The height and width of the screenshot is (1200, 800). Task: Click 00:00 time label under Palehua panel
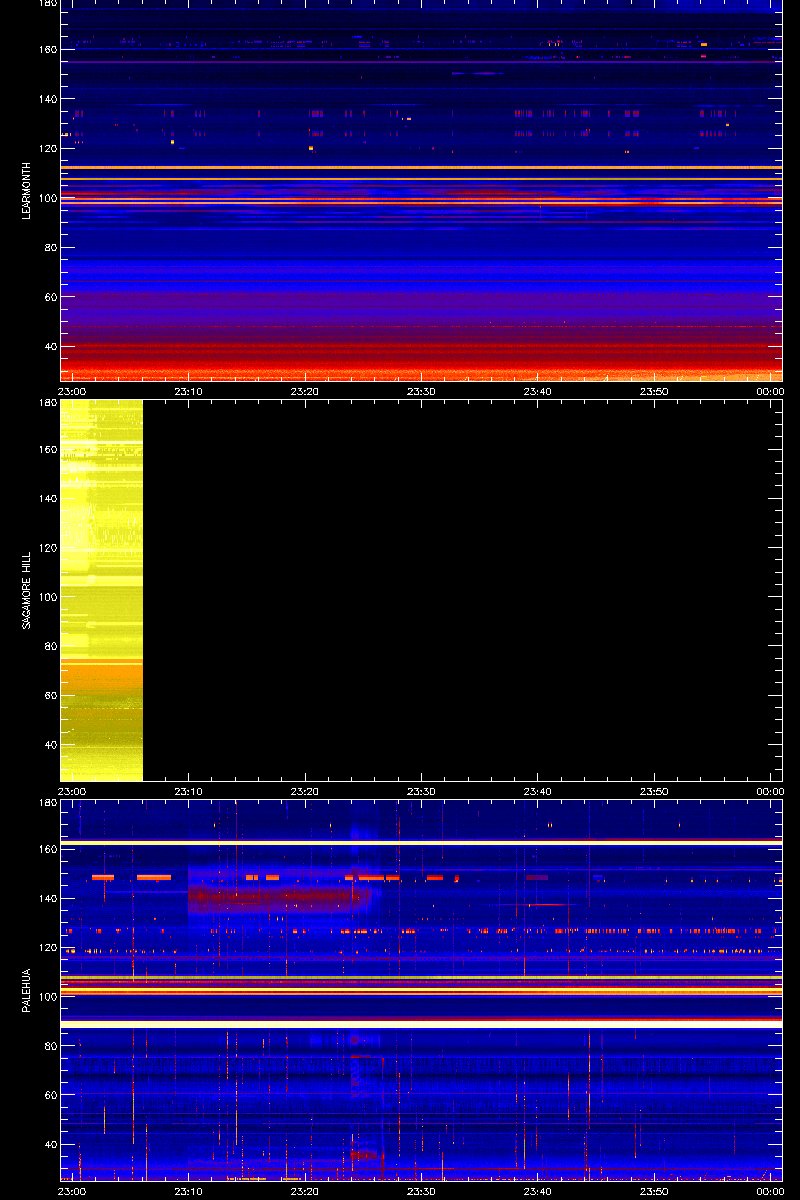(769, 1191)
